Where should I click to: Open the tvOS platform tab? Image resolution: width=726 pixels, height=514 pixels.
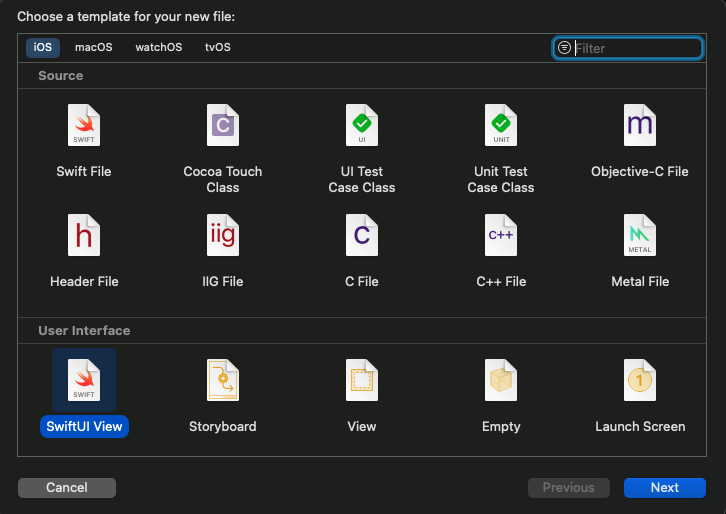tap(218, 48)
